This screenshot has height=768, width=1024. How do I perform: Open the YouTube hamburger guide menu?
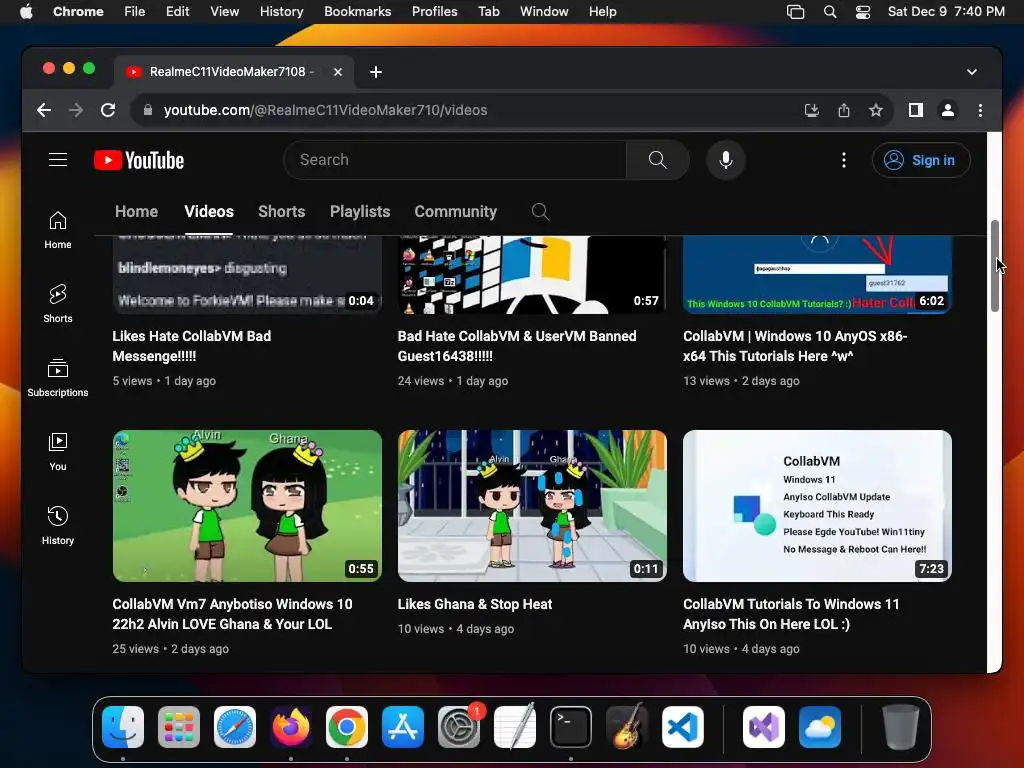tap(58, 160)
